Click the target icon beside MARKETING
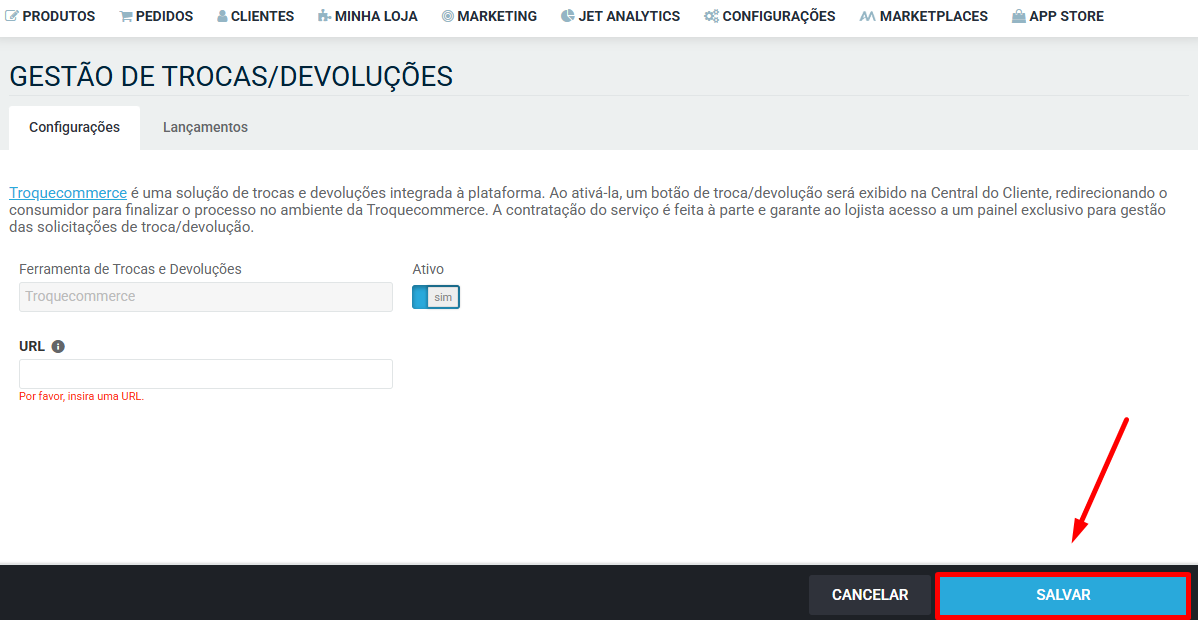Viewport: 1198px width, 620px height. pyautogui.click(x=448, y=16)
